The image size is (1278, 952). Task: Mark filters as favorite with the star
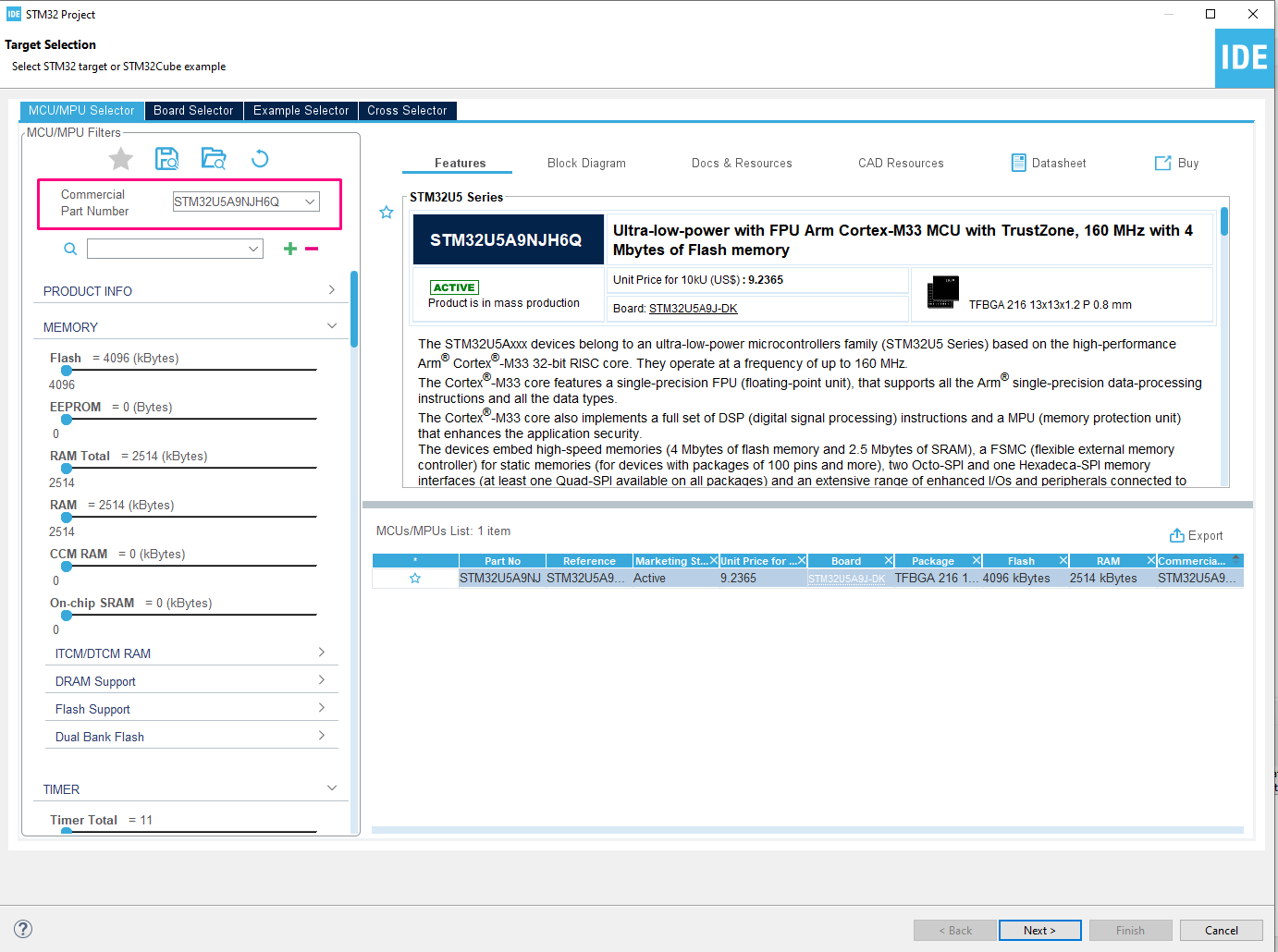click(120, 158)
